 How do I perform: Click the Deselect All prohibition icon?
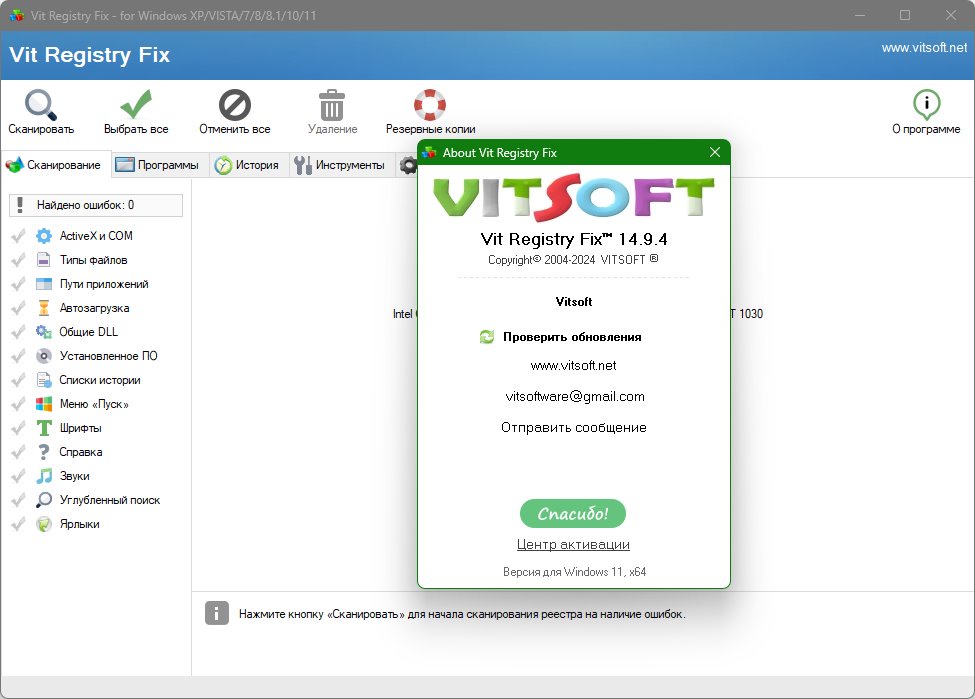tap(234, 104)
